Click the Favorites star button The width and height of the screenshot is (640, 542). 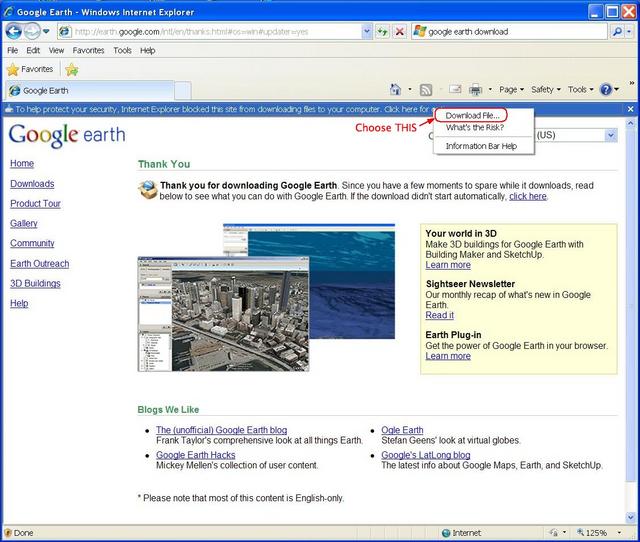coord(30,69)
